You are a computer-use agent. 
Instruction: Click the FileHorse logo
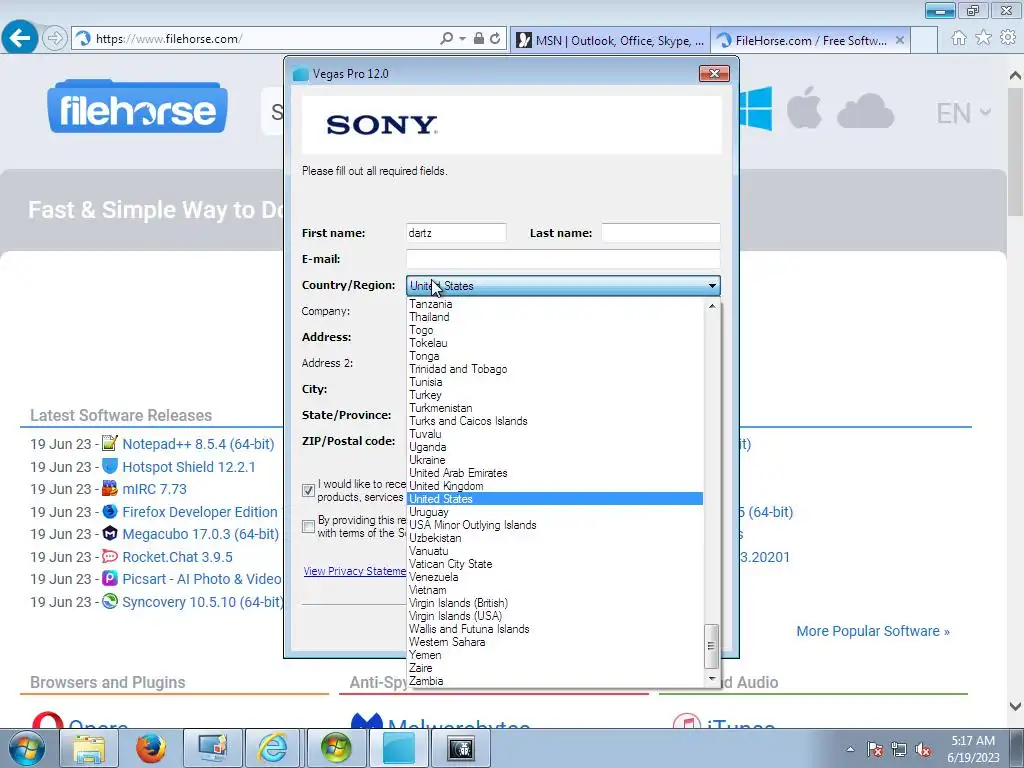137,107
